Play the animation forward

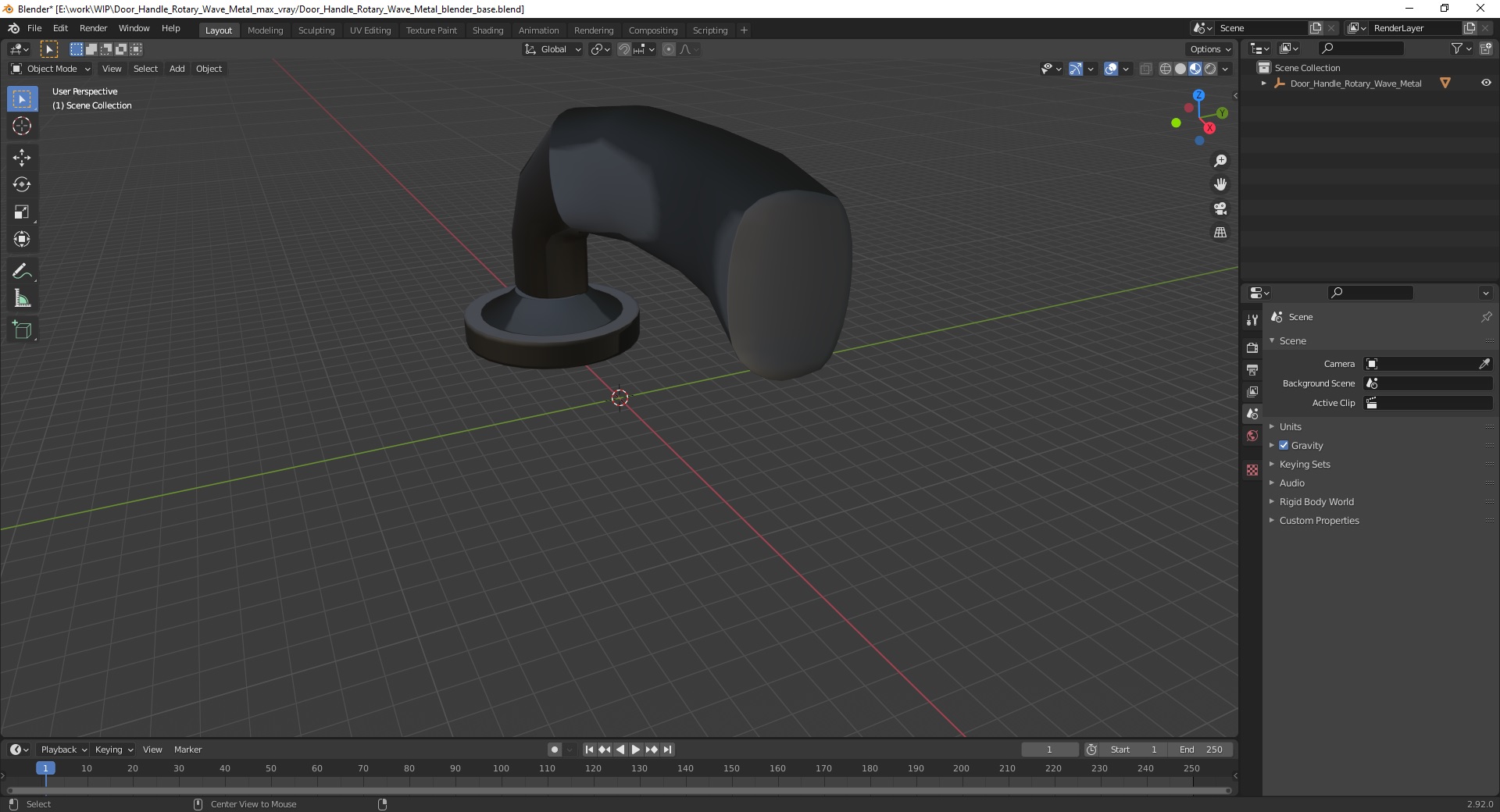click(636, 750)
